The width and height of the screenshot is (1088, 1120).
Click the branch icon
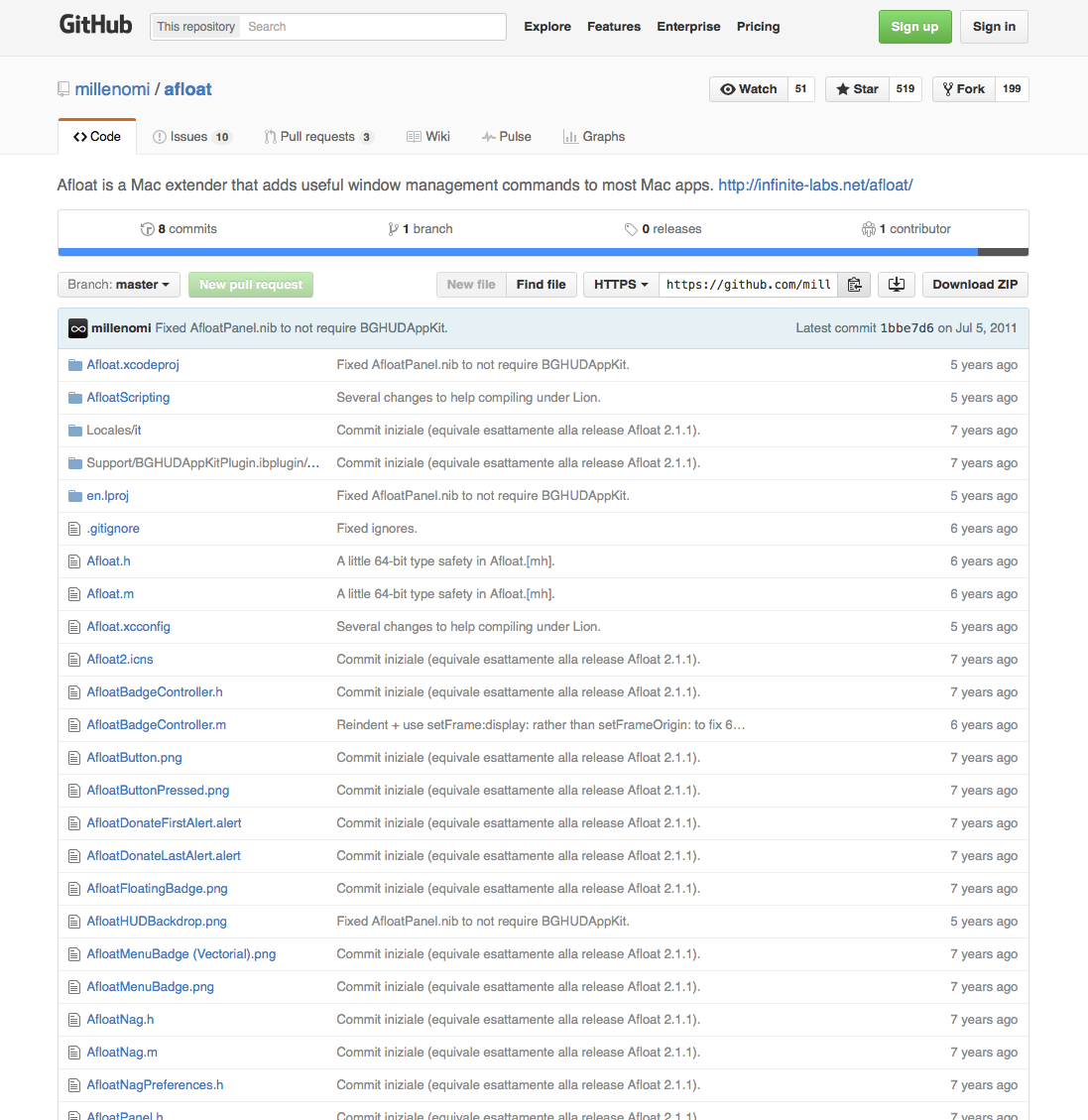click(x=393, y=228)
